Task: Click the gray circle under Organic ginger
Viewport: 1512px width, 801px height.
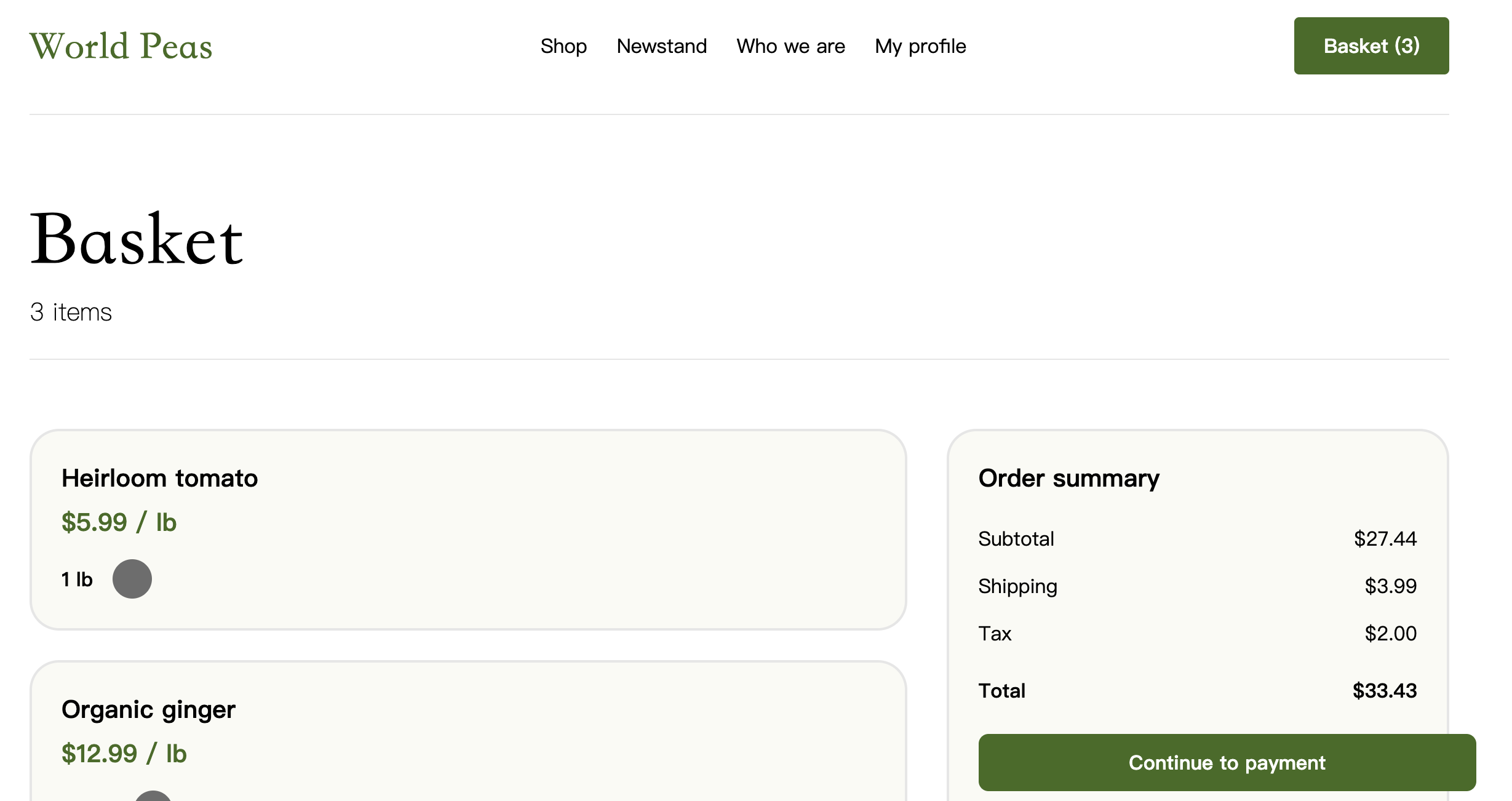Action: tap(153, 796)
